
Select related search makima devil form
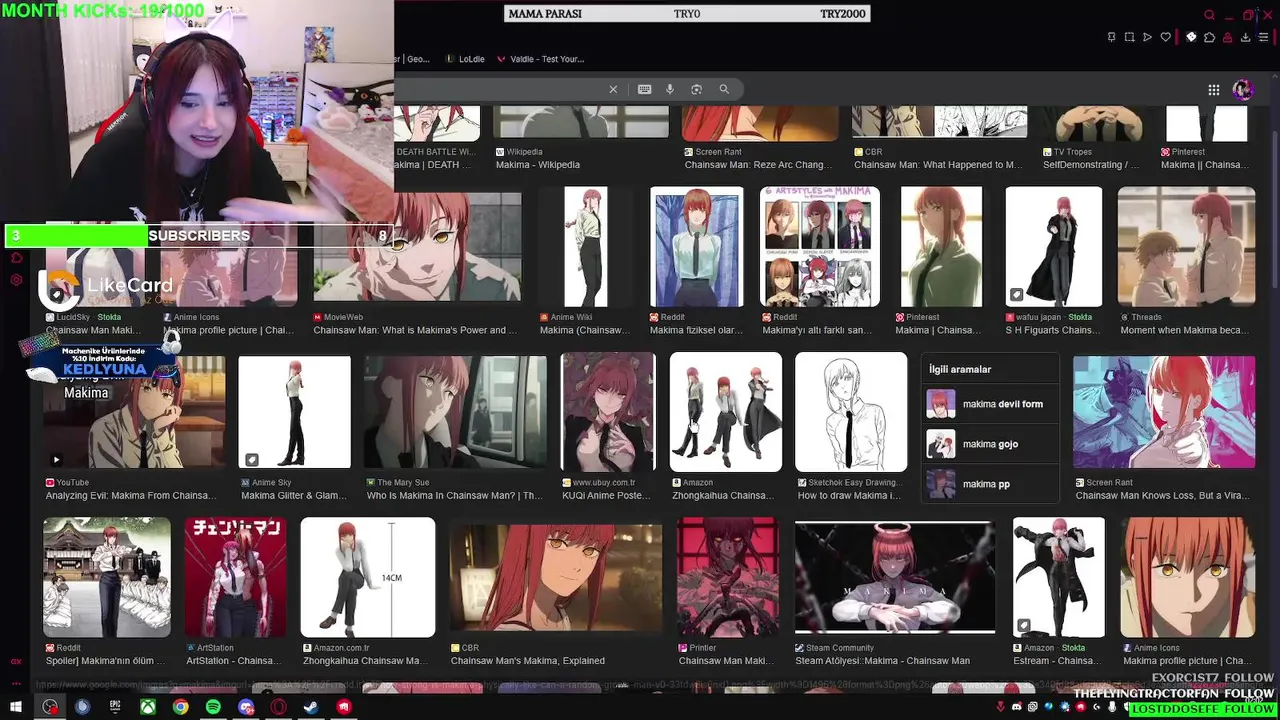pos(990,404)
